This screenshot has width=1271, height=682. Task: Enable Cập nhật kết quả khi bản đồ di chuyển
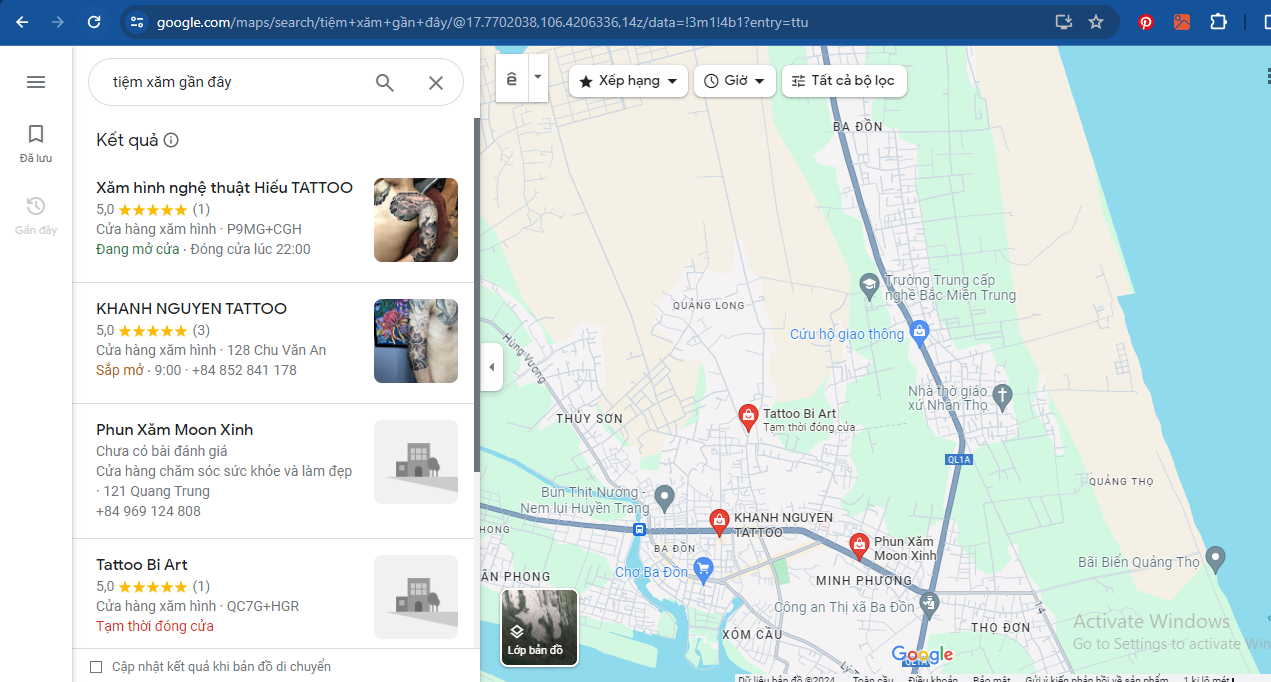tap(96, 666)
